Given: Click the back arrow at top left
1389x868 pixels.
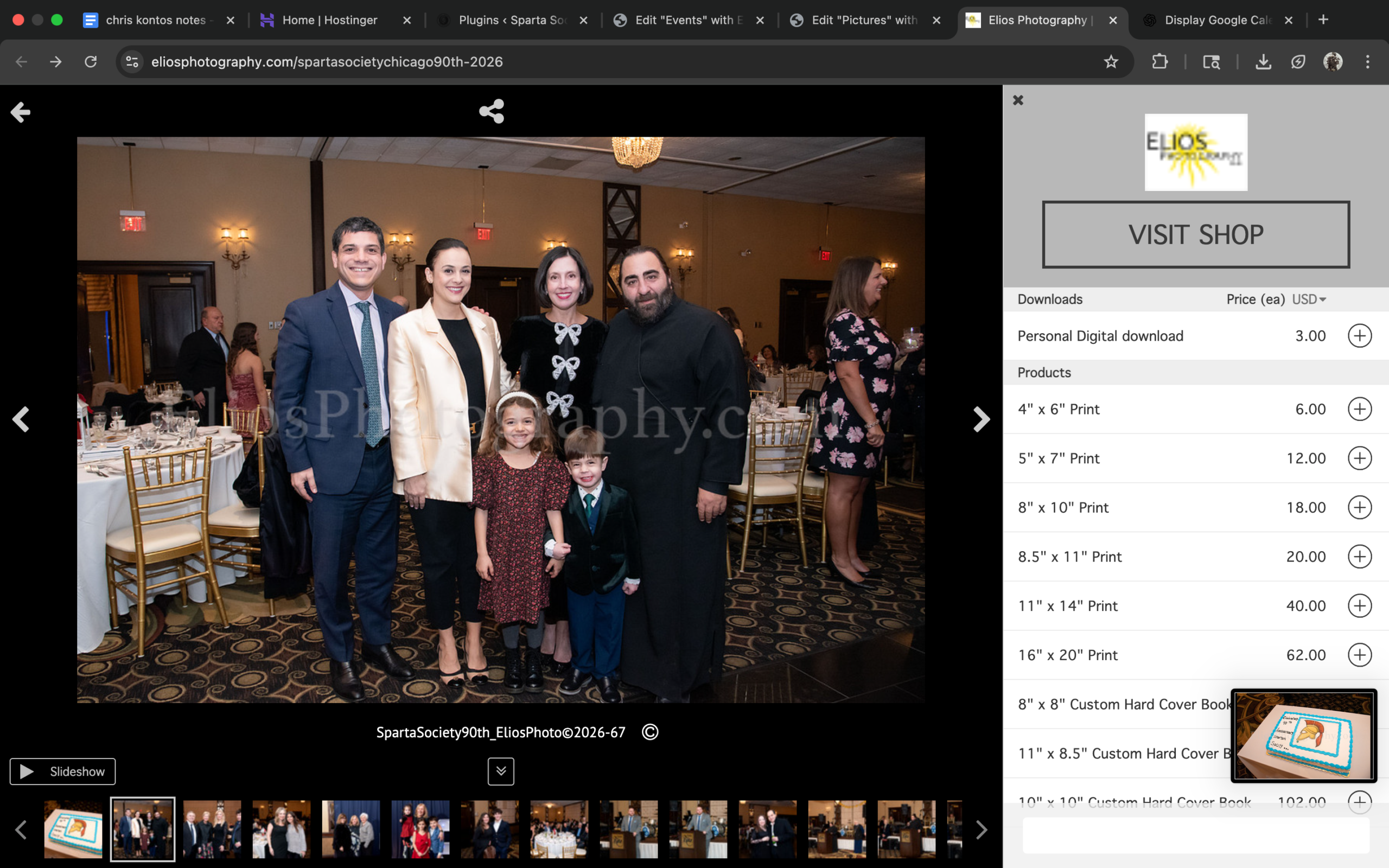Looking at the screenshot, I should click(21, 112).
